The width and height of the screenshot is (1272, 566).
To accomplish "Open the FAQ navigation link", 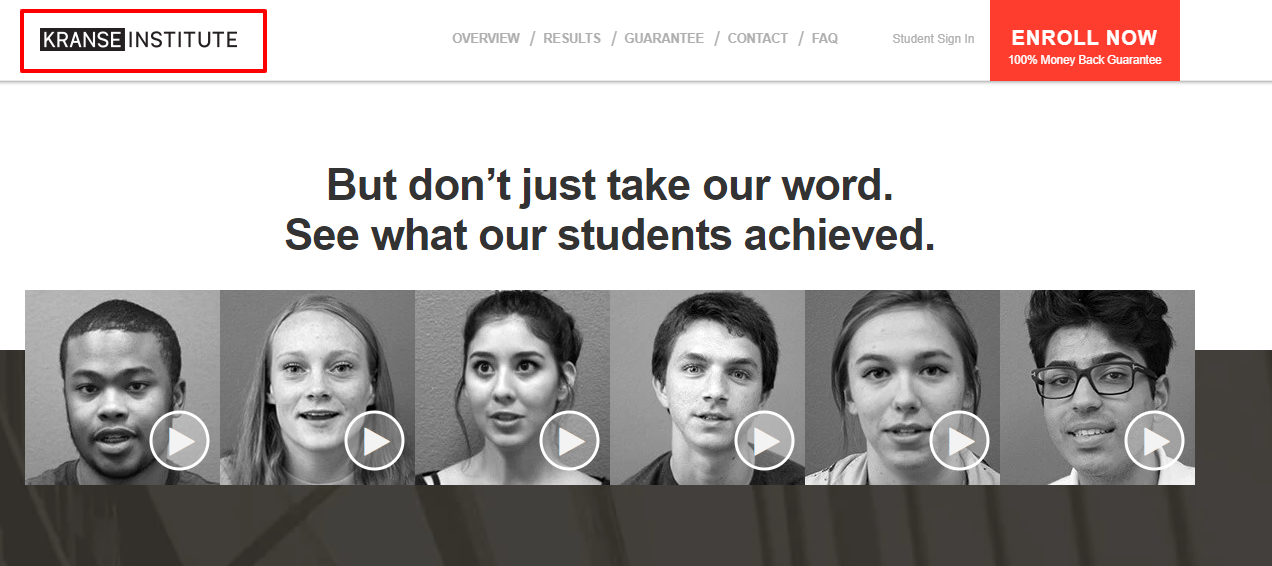I will point(825,38).
